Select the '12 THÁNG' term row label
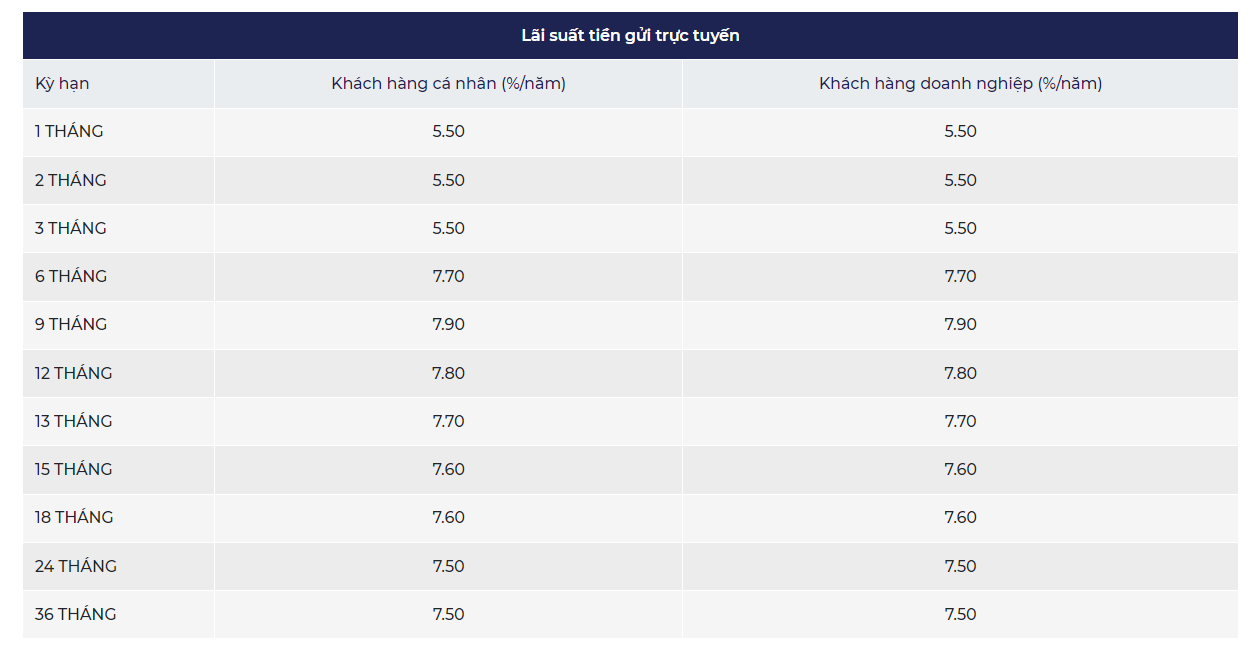The height and width of the screenshot is (647, 1260). [74, 373]
